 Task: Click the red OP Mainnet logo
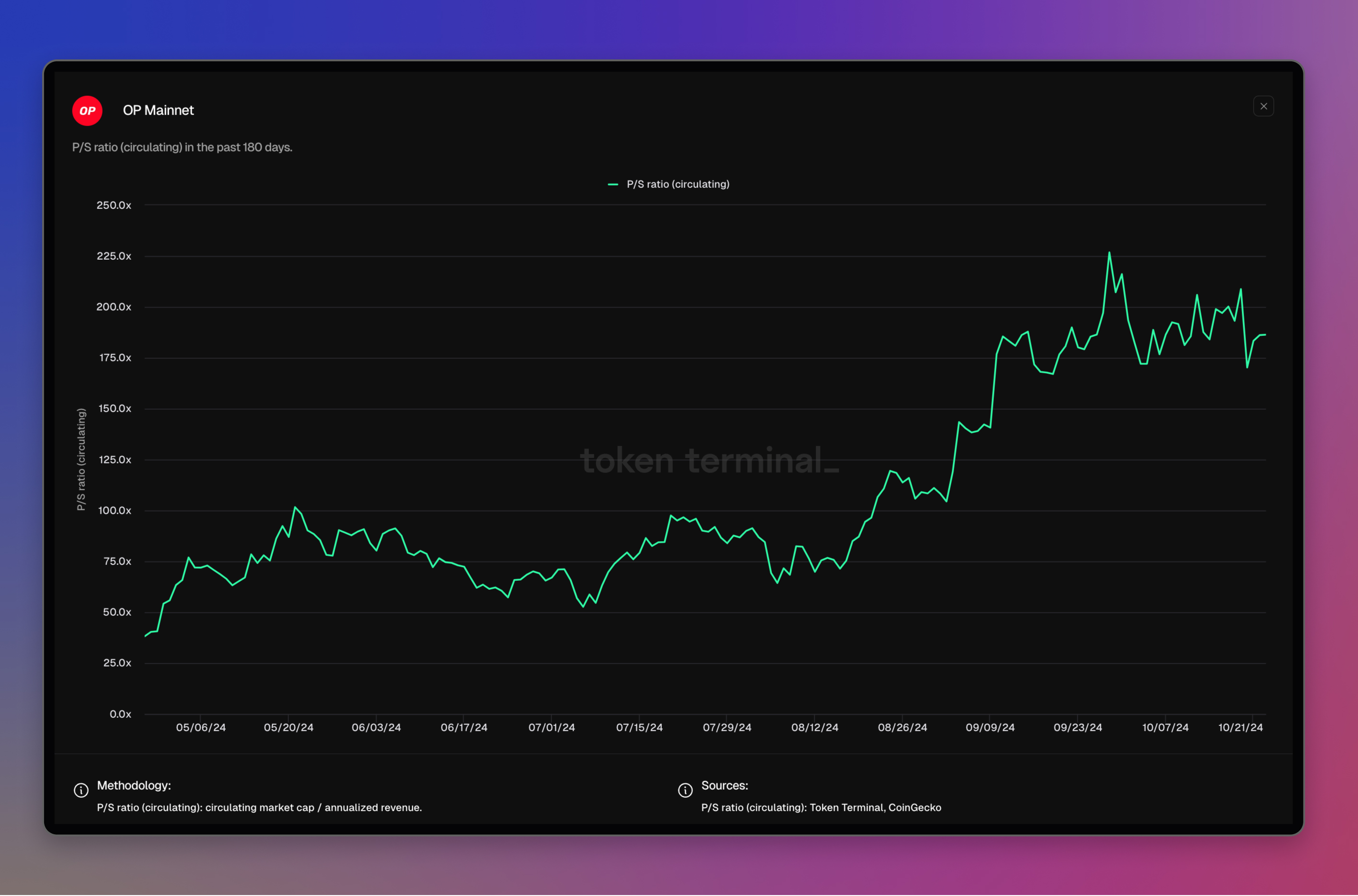[87, 110]
